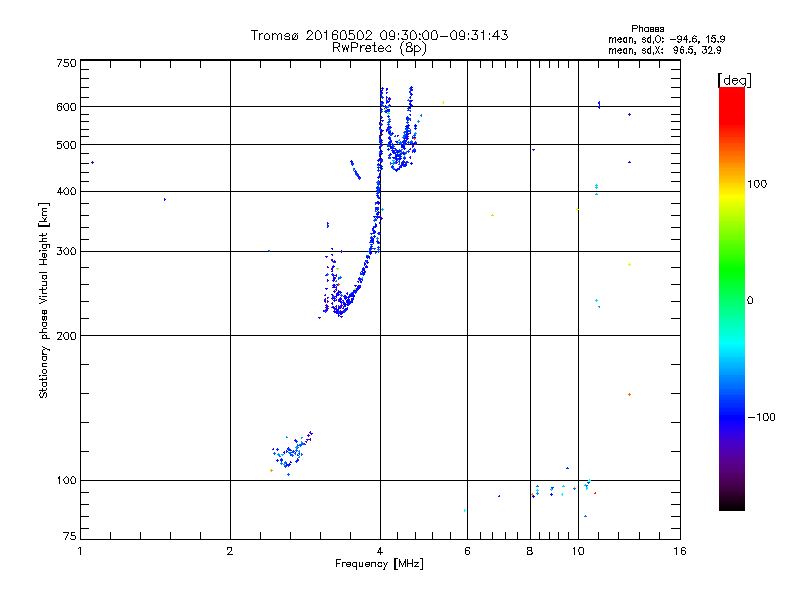Click the 'Phases' header label
The height and width of the screenshot is (600, 800).
point(647,29)
